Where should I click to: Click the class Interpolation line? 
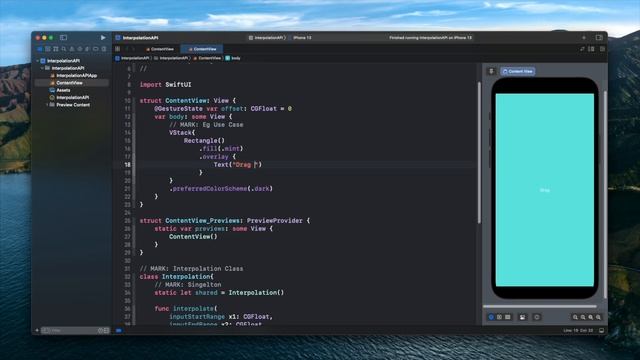click(176, 277)
